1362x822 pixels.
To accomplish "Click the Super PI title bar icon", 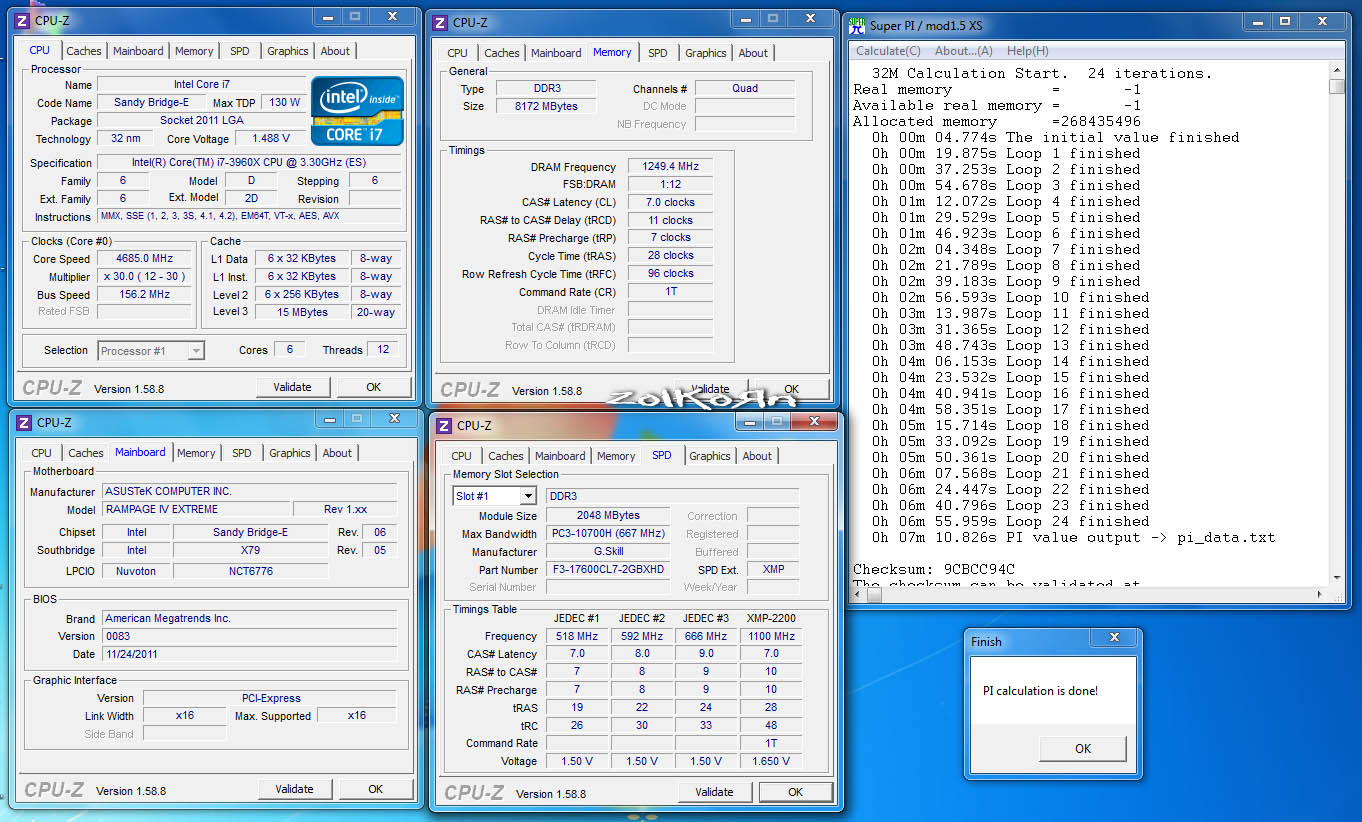I will point(857,25).
